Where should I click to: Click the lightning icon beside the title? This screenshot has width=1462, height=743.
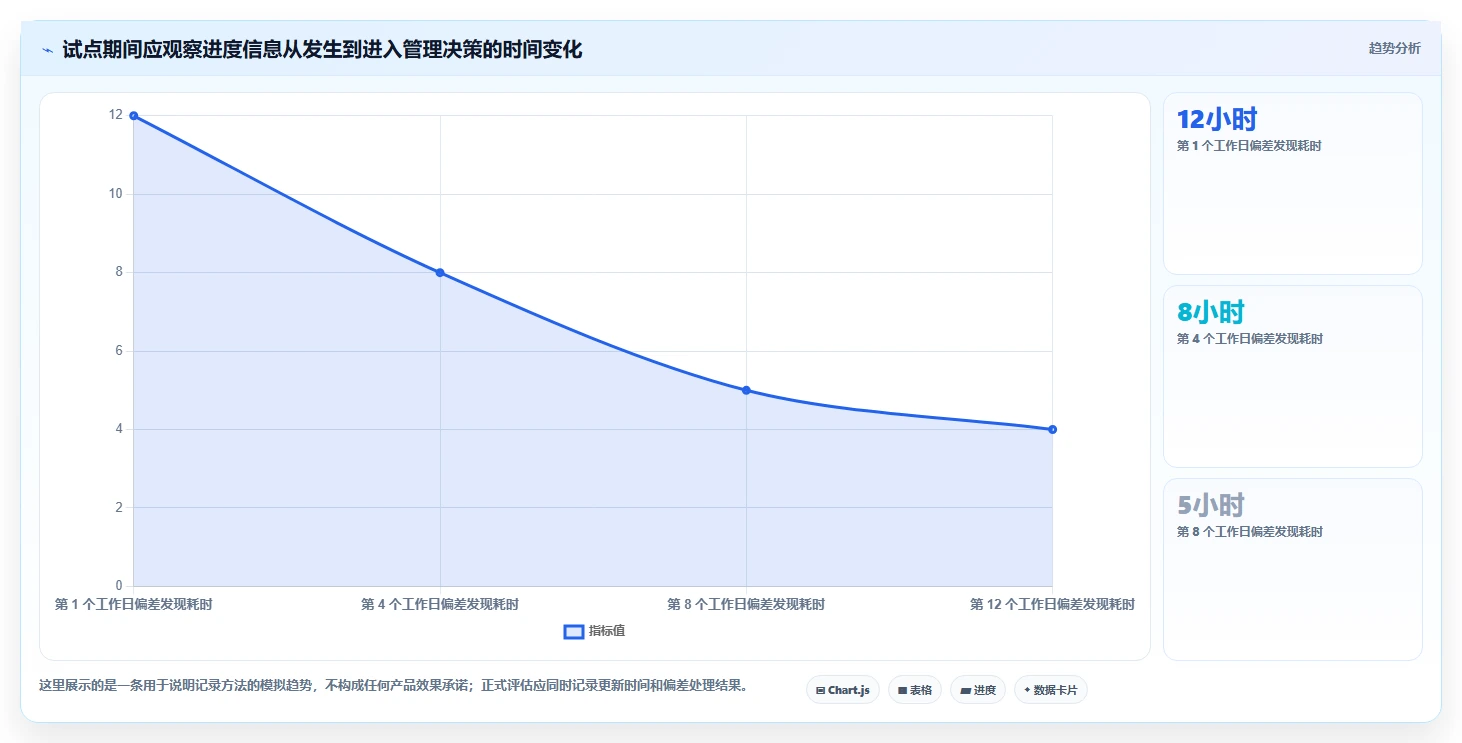pos(47,50)
